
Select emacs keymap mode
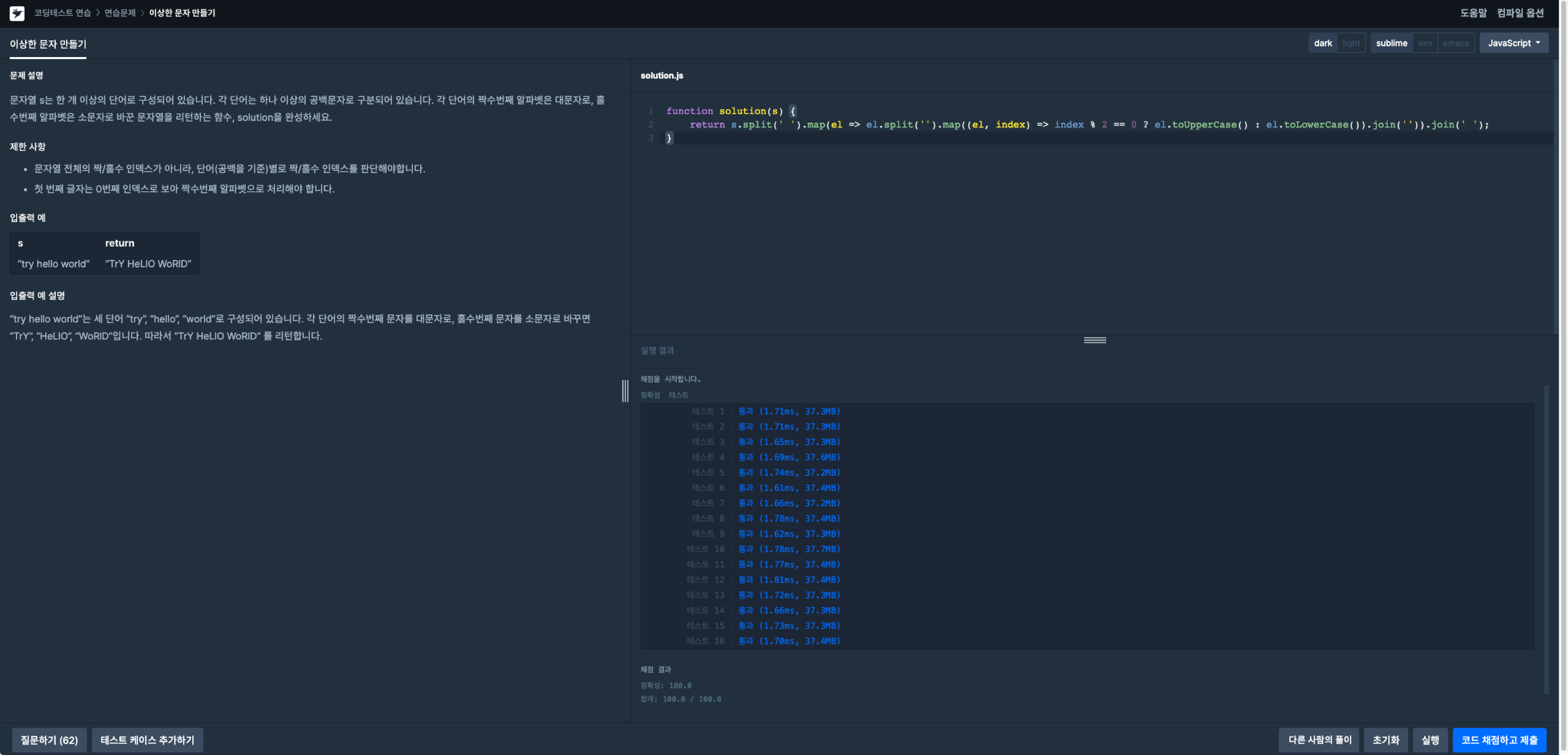(1455, 43)
